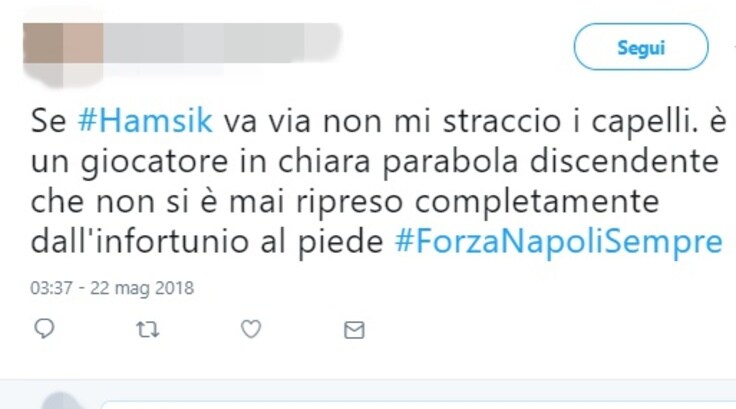Open the direct message envelope icon

[354, 330]
